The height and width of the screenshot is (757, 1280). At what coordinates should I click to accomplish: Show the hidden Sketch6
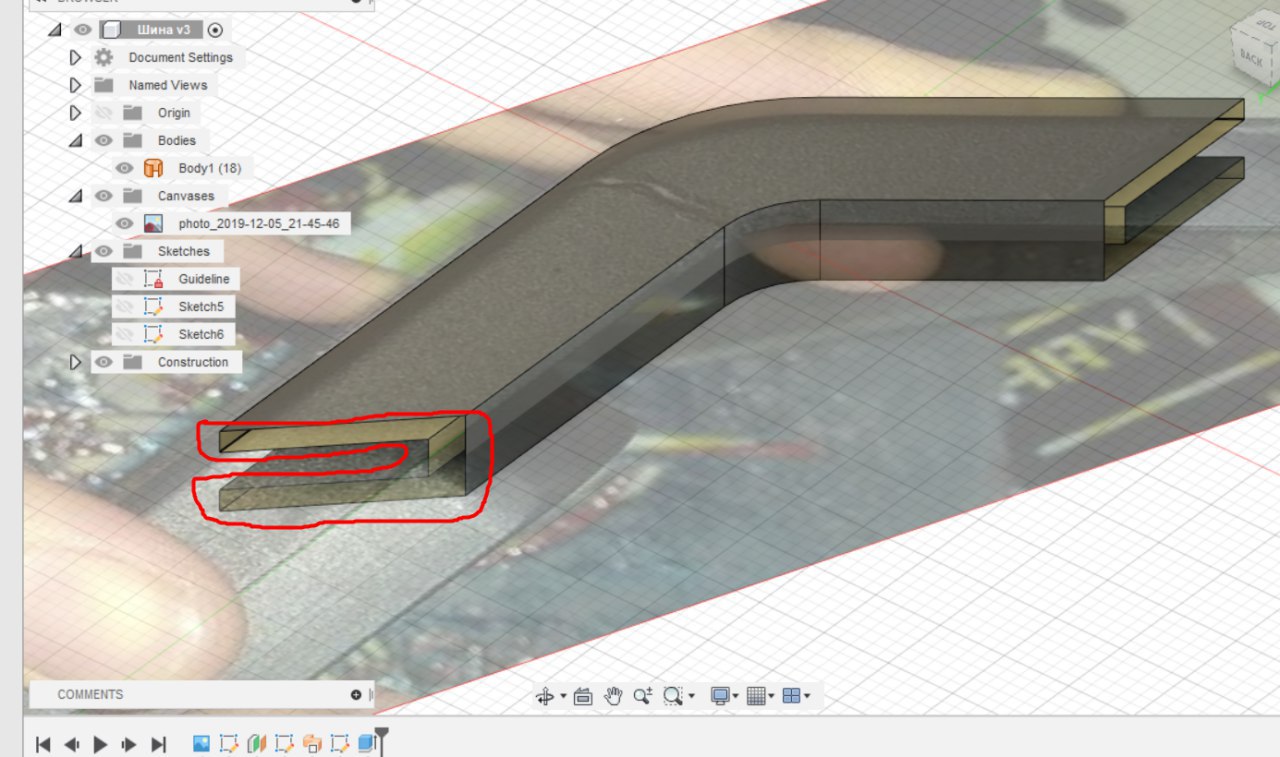(124, 334)
